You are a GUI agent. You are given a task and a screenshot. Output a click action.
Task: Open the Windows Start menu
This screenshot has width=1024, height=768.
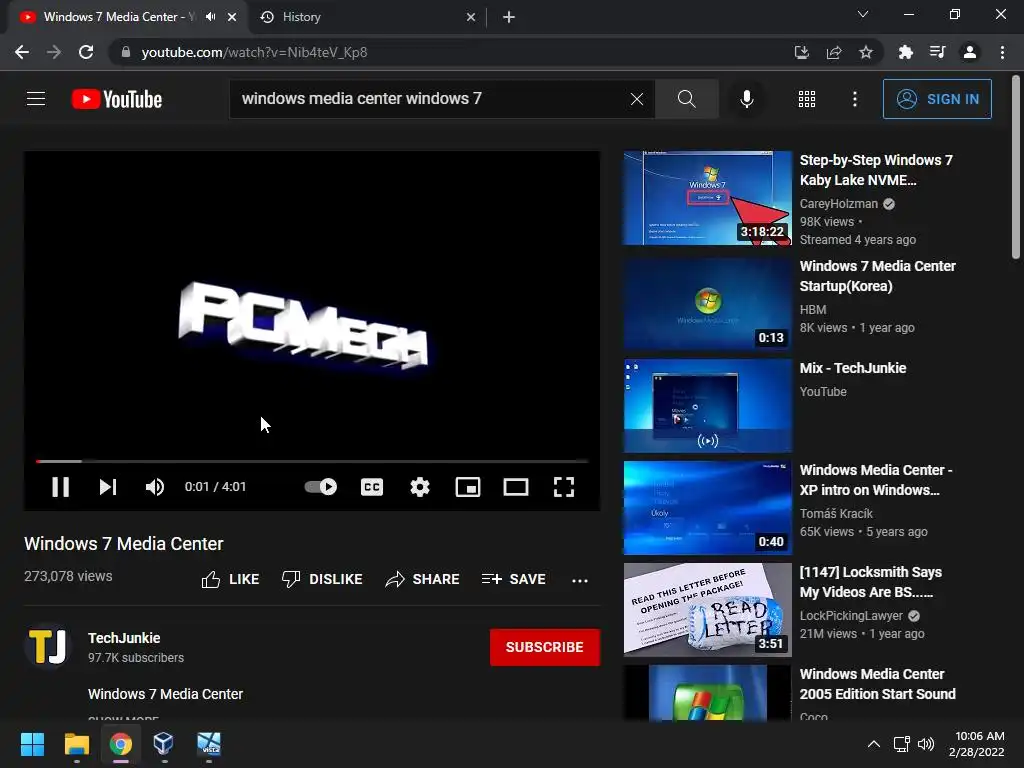click(x=32, y=744)
